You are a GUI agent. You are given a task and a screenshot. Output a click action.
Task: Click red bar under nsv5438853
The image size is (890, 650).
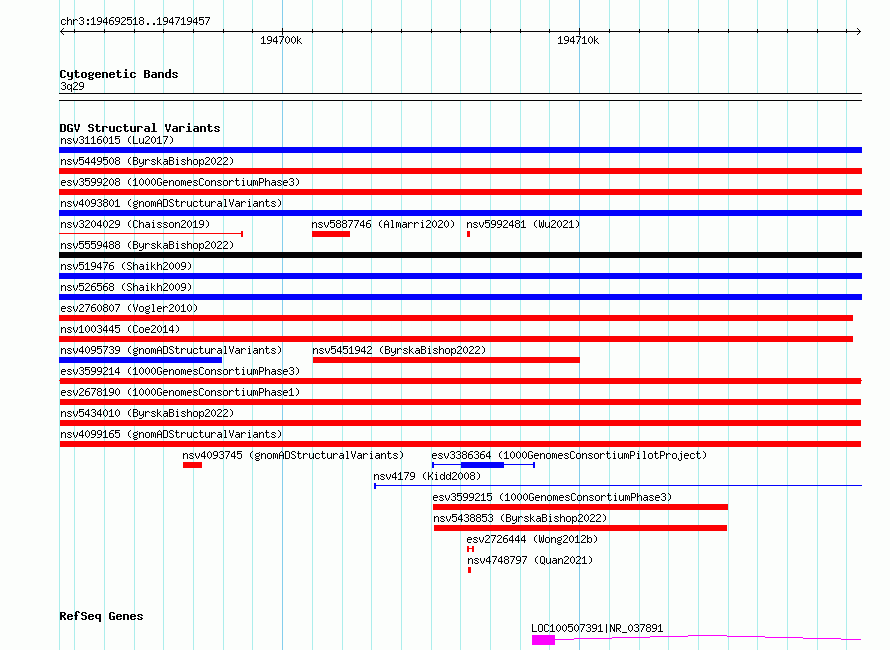(x=580, y=528)
